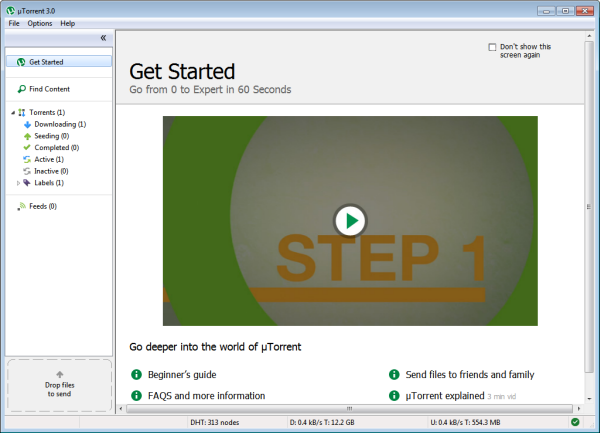Click vertical scrollbar up arrow
Screen dimensions: 600x433
pos(589,36)
